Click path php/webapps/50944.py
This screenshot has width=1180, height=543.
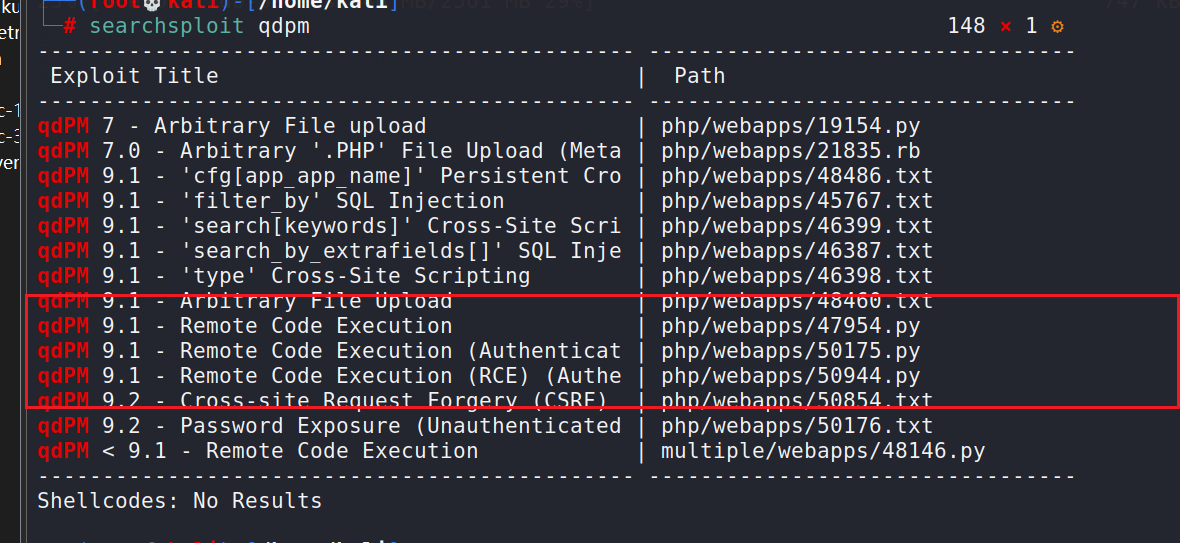click(790, 376)
